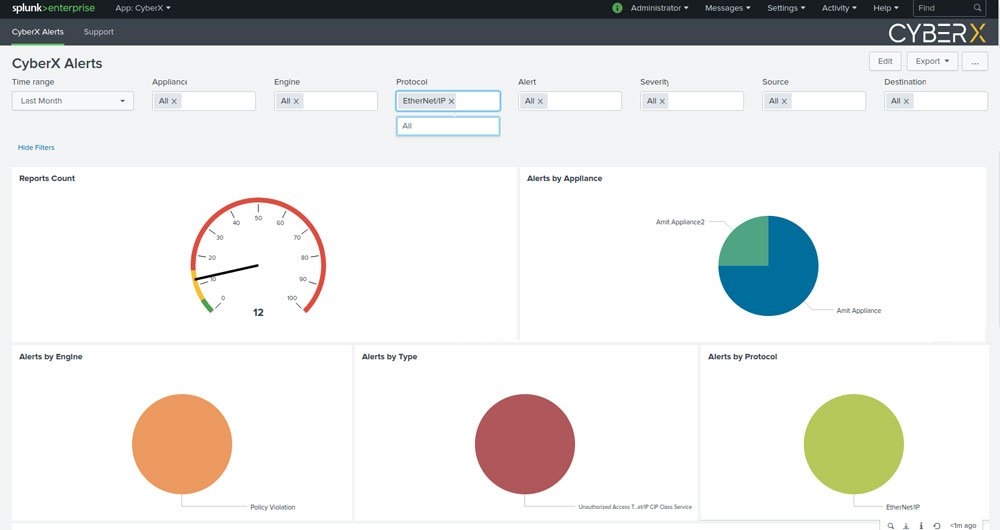Switch to the Support tab
The height and width of the screenshot is (530, 1000).
tap(98, 32)
